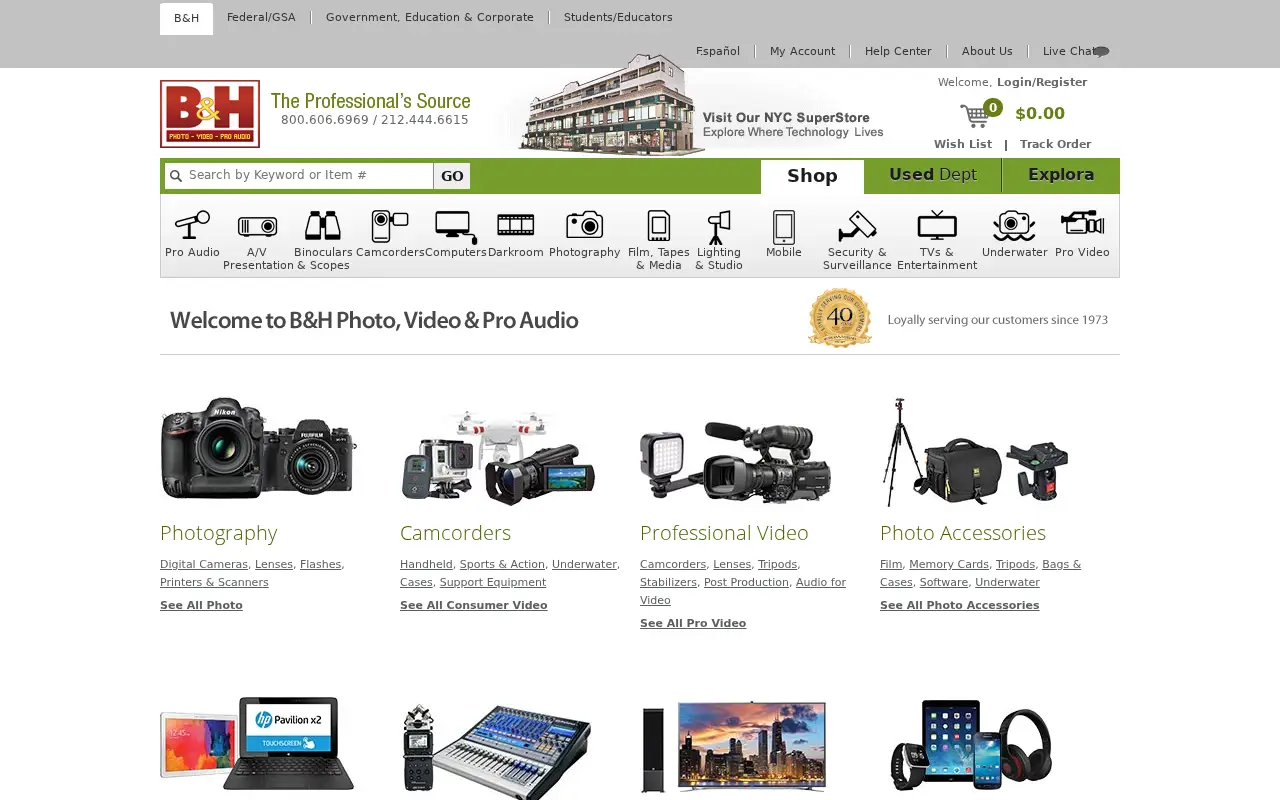Viewport: 1280px width, 800px height.
Task: Select the Federal/GSA site tab
Action: pyautogui.click(x=261, y=18)
